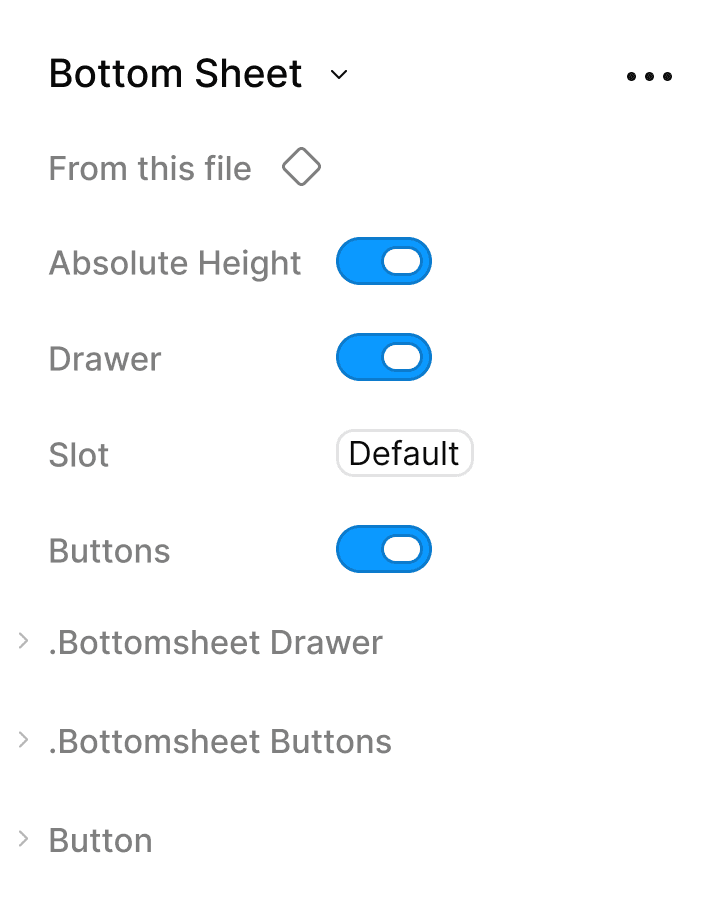This screenshot has width=720, height=906.
Task: Click the Default value text in Slot
Action: pyautogui.click(x=404, y=453)
